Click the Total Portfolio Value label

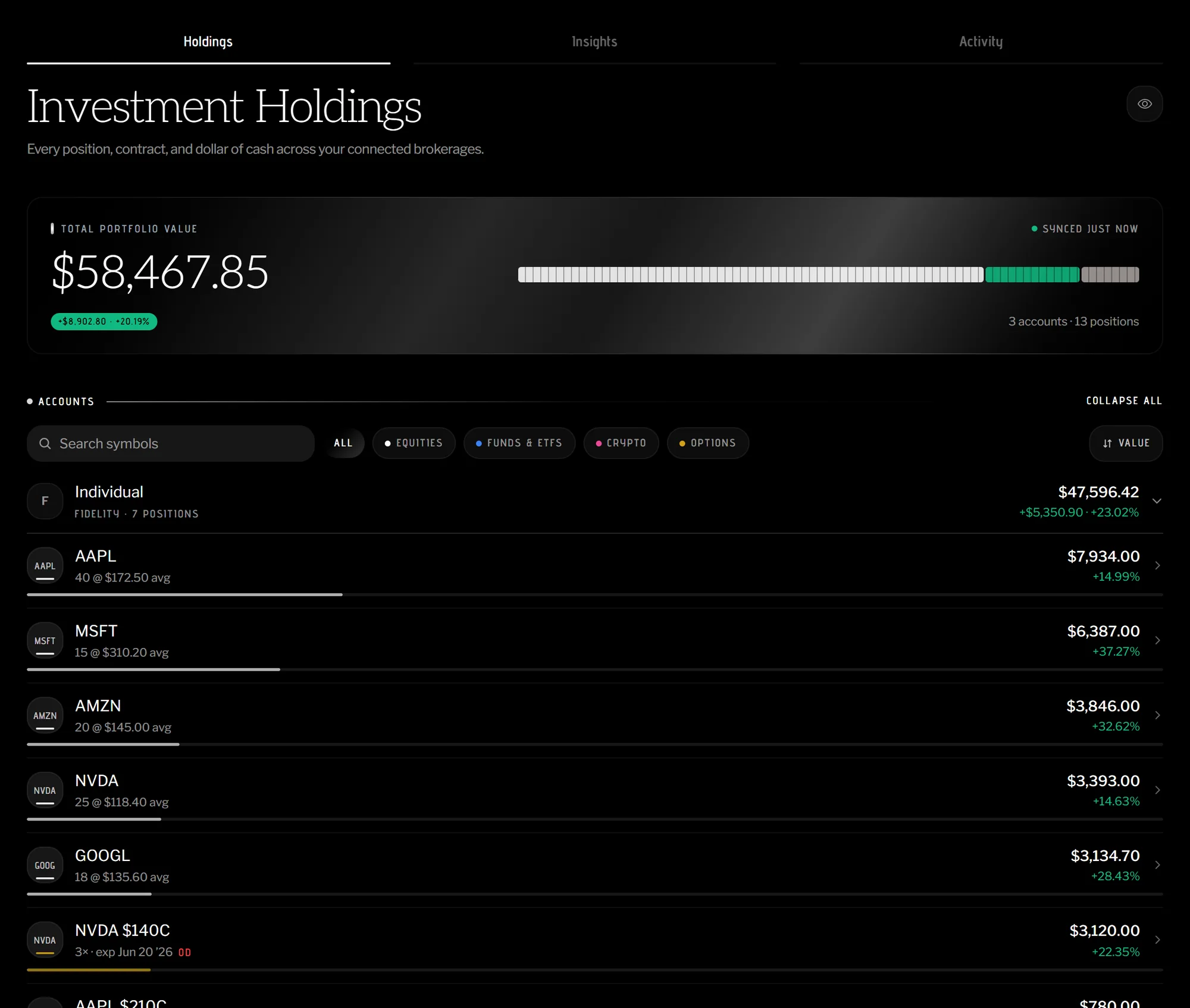(129, 229)
